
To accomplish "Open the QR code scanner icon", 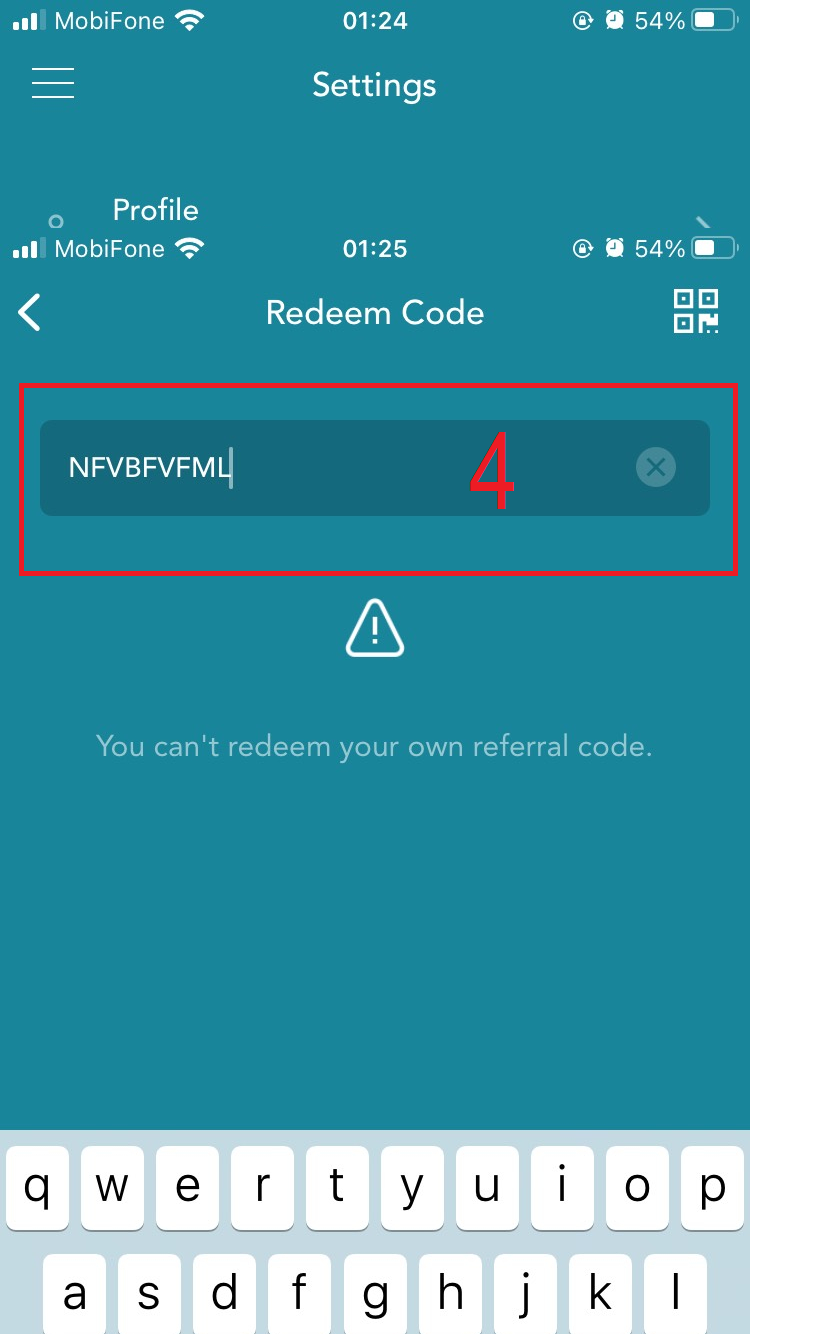I will point(696,311).
